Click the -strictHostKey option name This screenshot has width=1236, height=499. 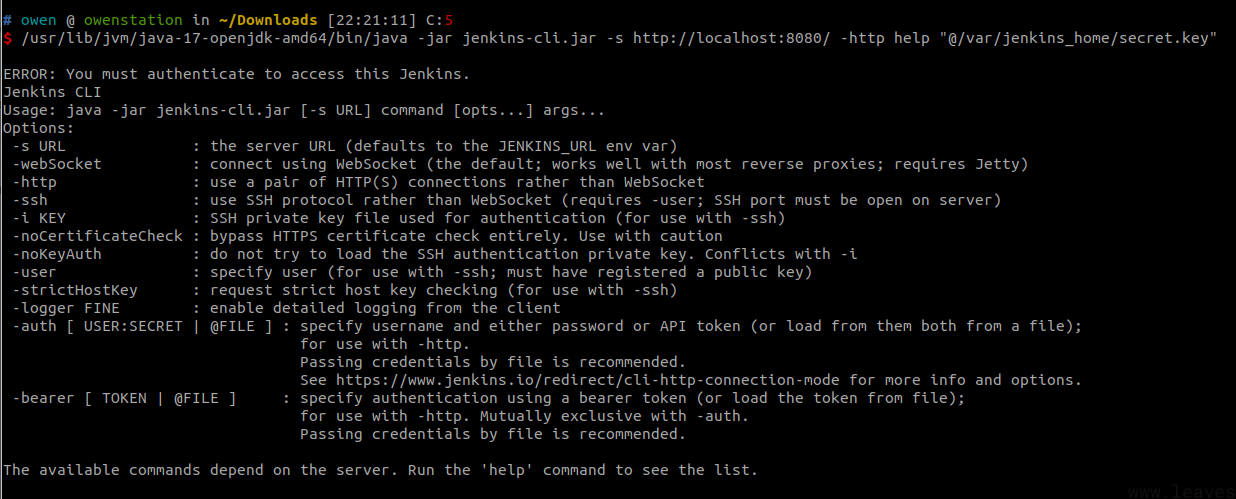(74, 290)
